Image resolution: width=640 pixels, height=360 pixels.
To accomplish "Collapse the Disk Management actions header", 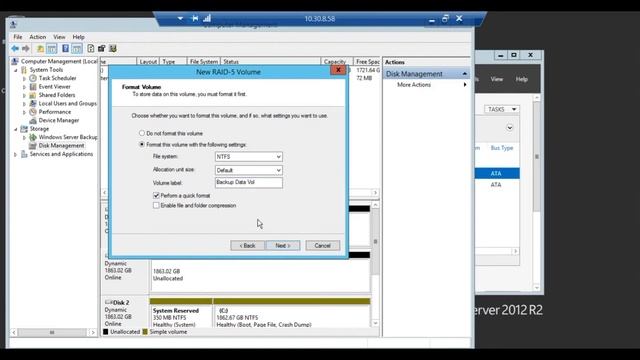I will pyautogui.click(x=464, y=74).
